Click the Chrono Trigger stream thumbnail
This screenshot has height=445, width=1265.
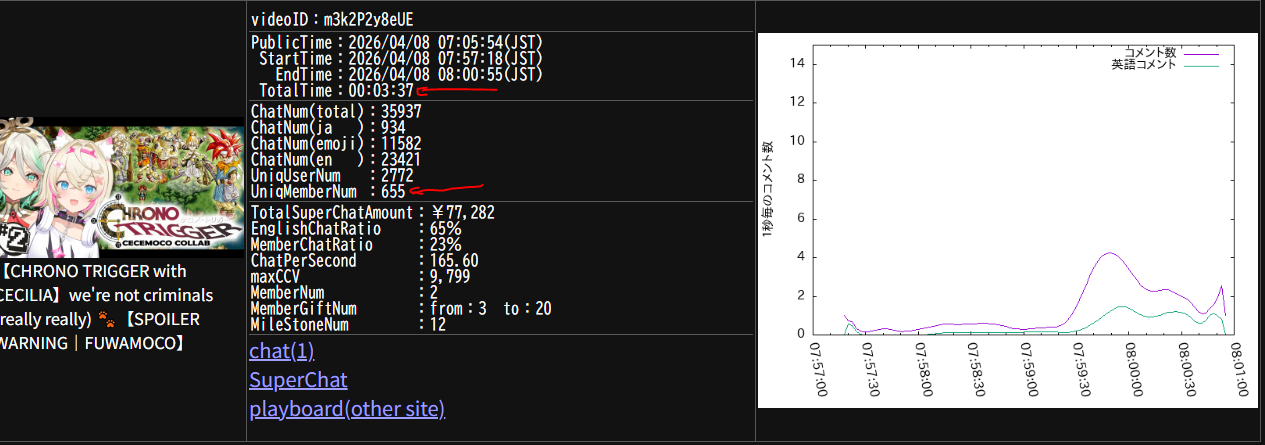coord(122,187)
